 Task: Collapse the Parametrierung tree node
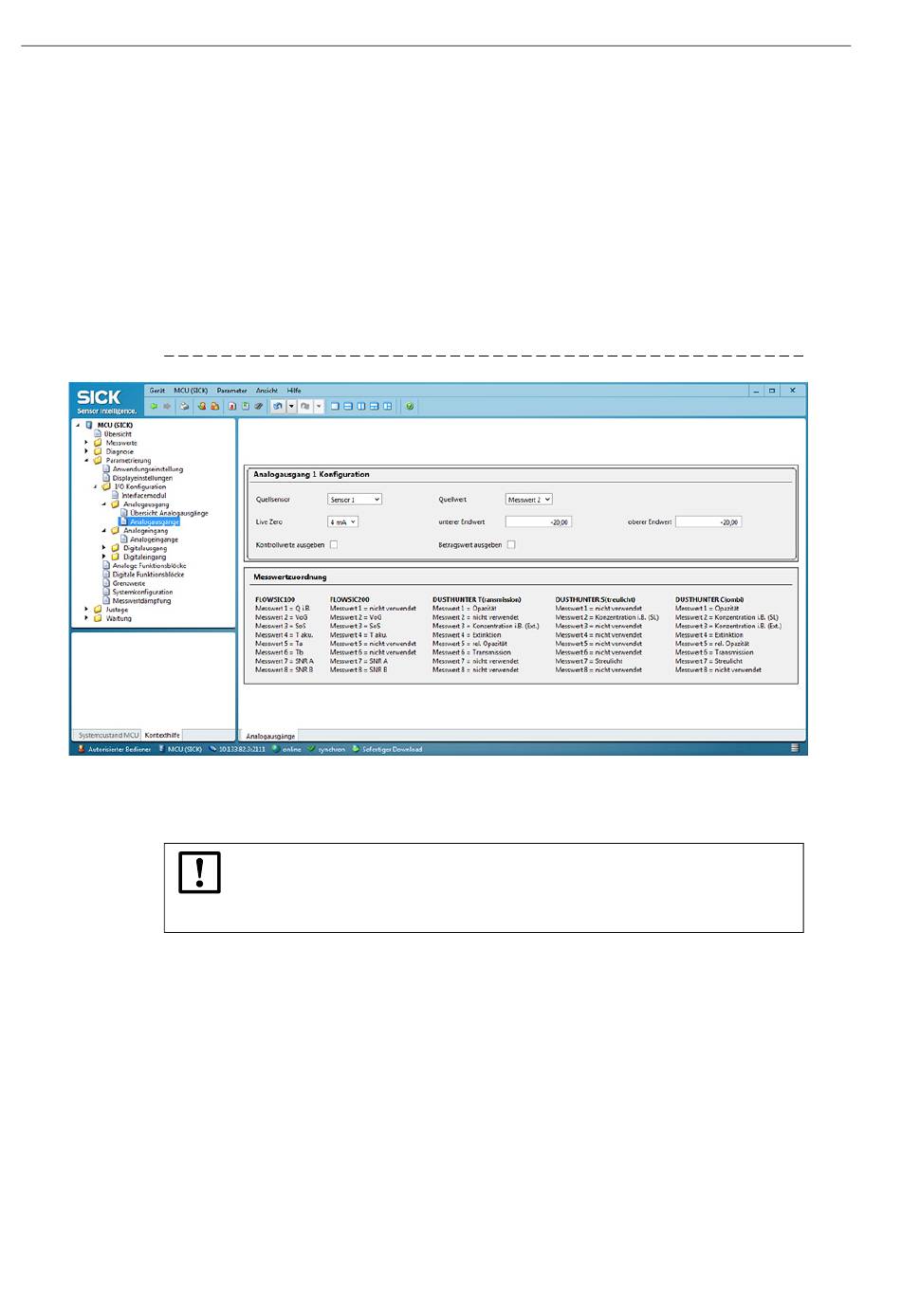86,461
